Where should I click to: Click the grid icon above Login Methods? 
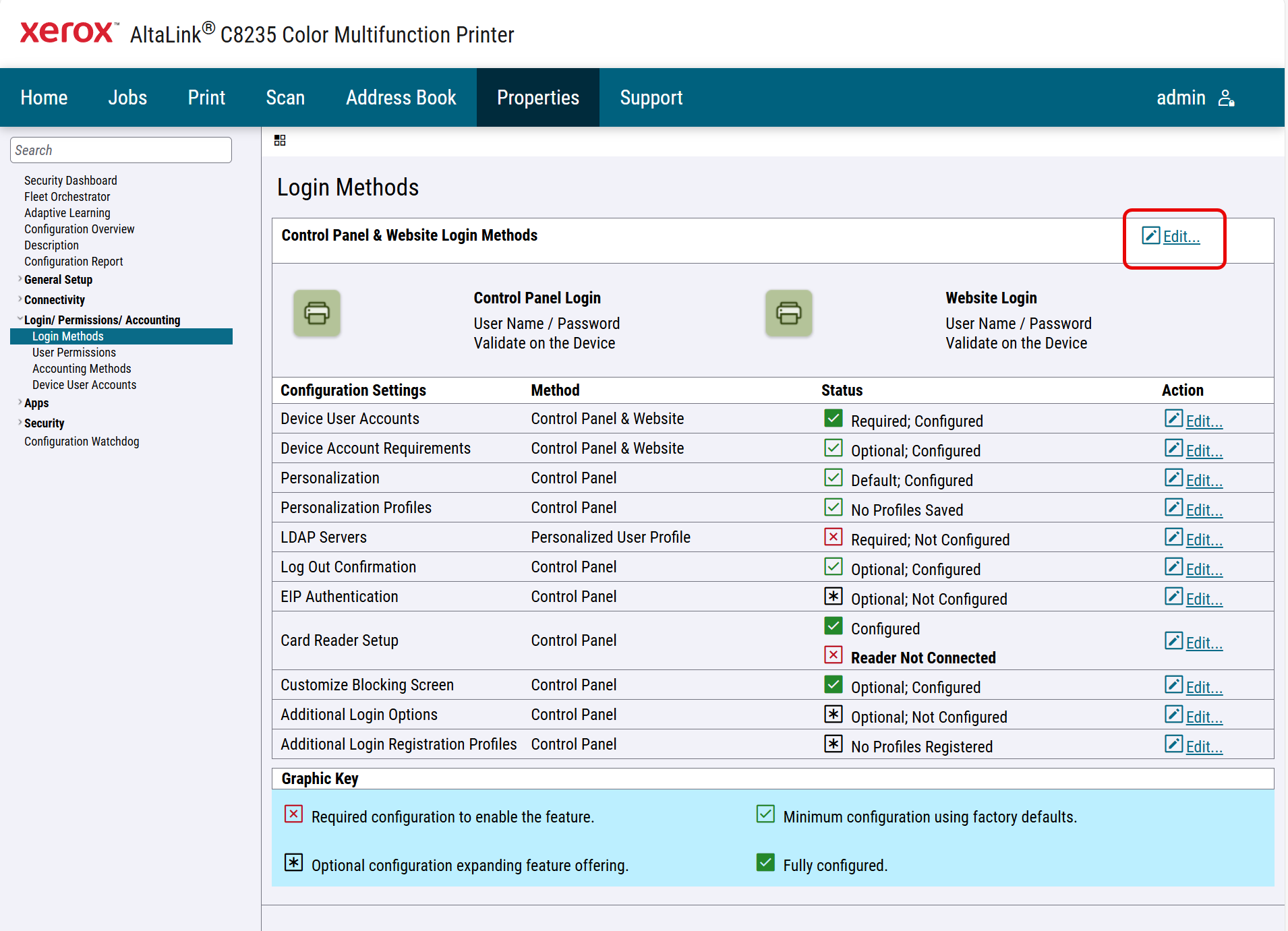tap(280, 140)
